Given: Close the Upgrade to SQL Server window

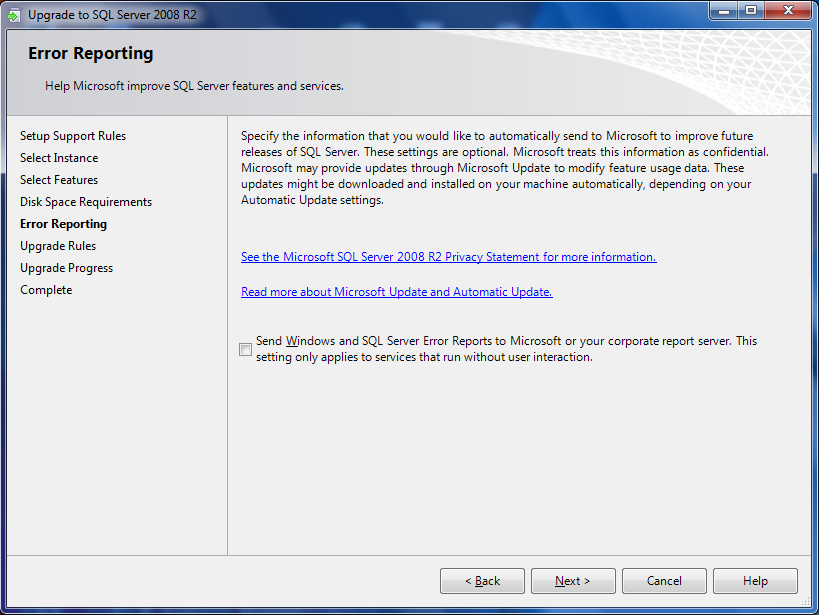Looking at the screenshot, I should 788,10.
